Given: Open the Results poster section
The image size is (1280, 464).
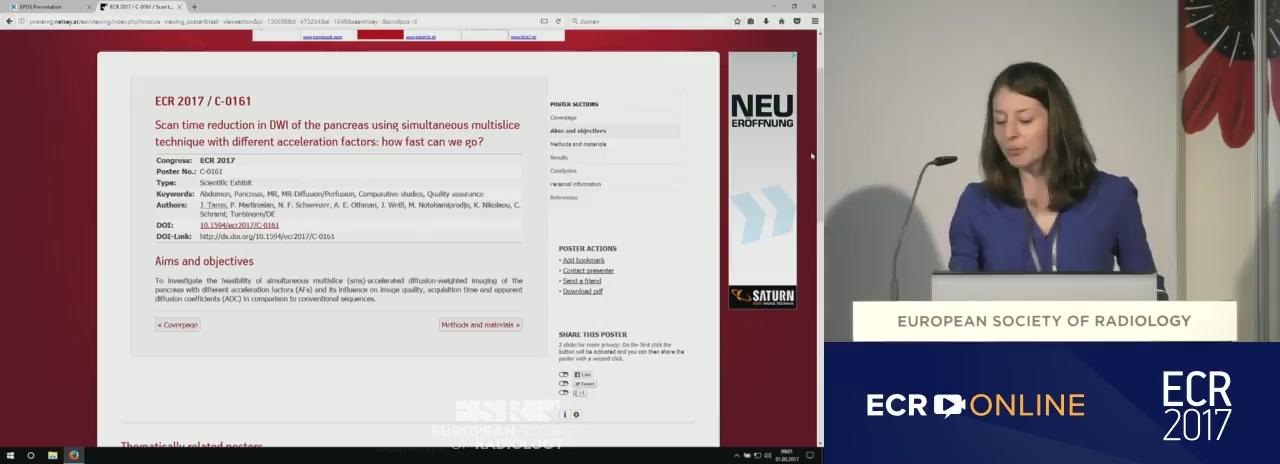Looking at the screenshot, I should [559, 157].
